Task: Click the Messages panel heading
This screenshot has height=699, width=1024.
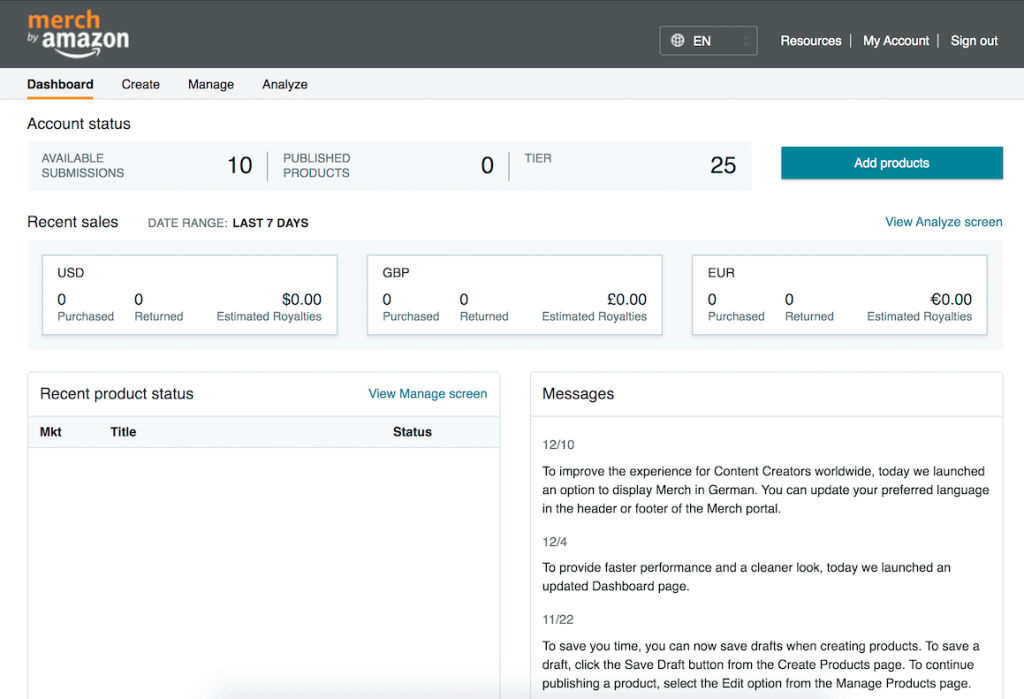Action: pos(578,394)
